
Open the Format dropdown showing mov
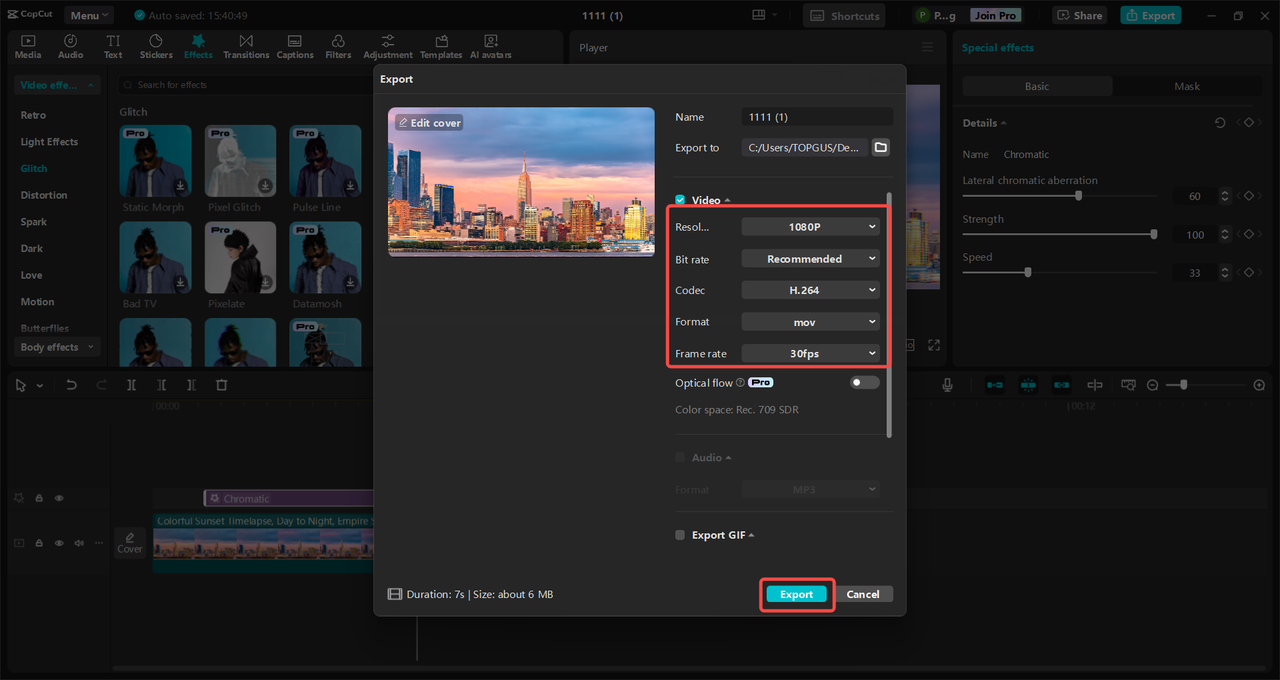[810, 322]
